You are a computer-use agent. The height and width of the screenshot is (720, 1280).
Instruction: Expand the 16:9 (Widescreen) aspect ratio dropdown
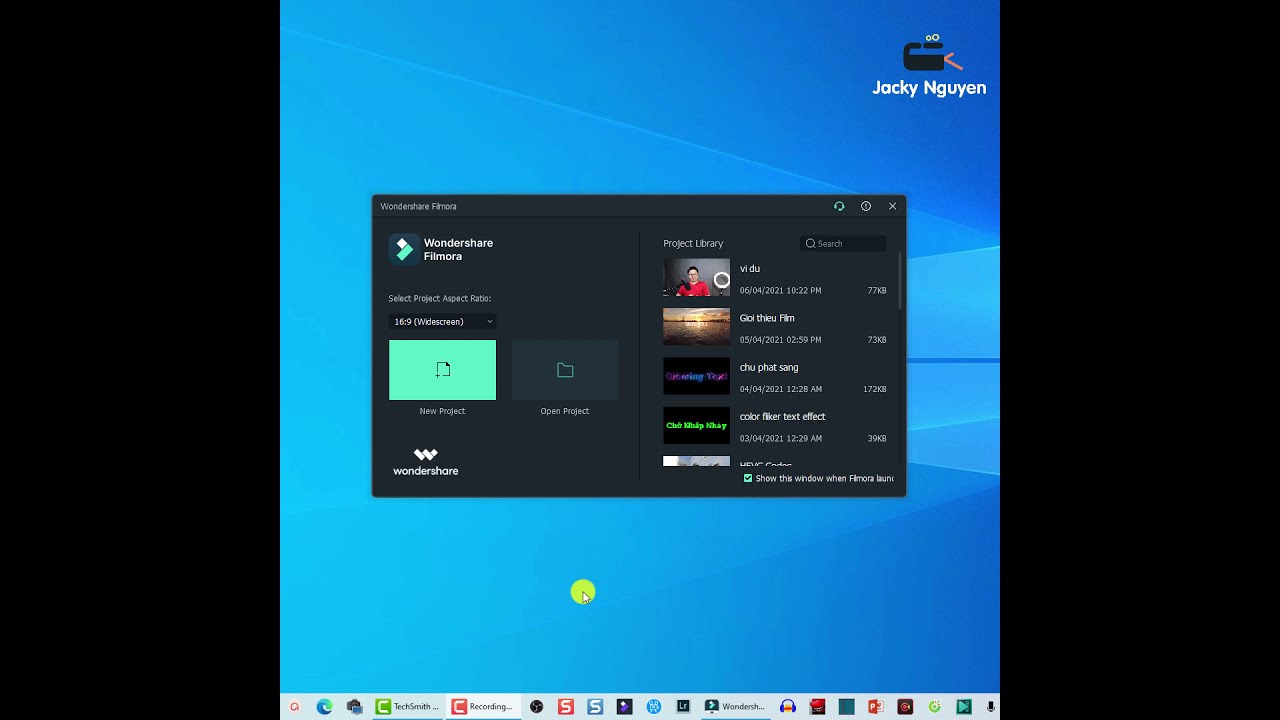442,321
